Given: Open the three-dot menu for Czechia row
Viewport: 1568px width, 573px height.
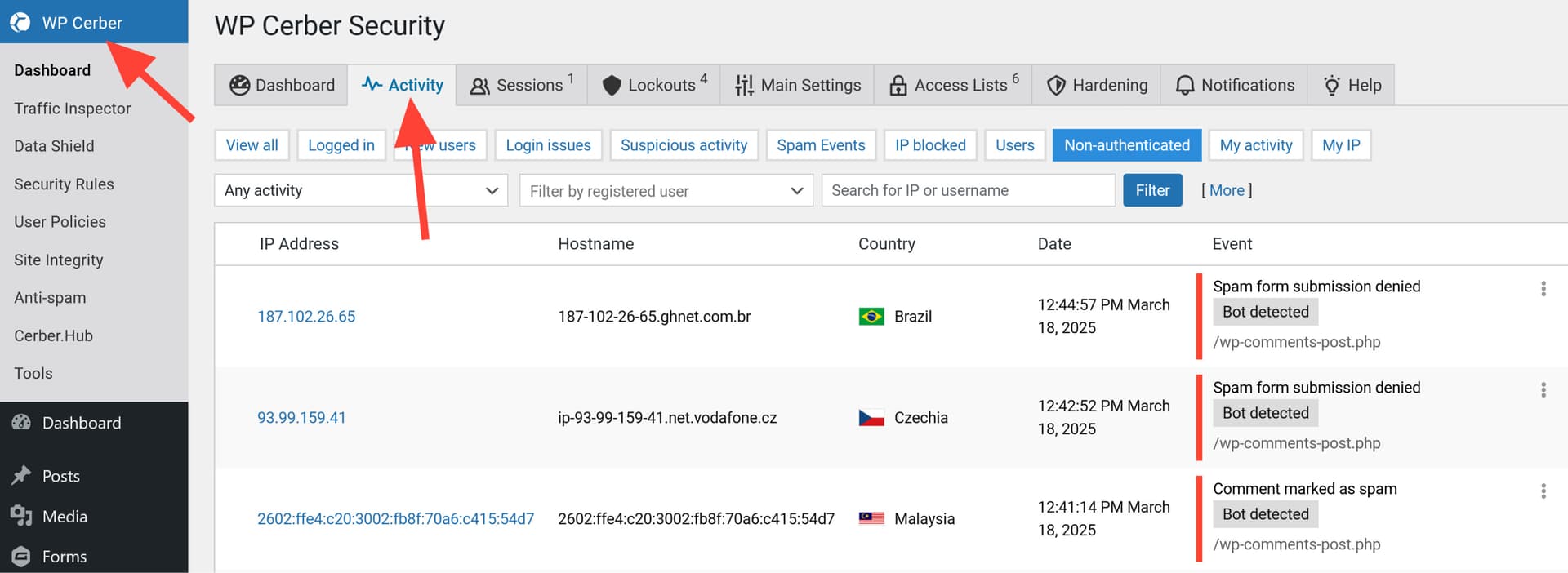Looking at the screenshot, I should pyautogui.click(x=1543, y=389).
